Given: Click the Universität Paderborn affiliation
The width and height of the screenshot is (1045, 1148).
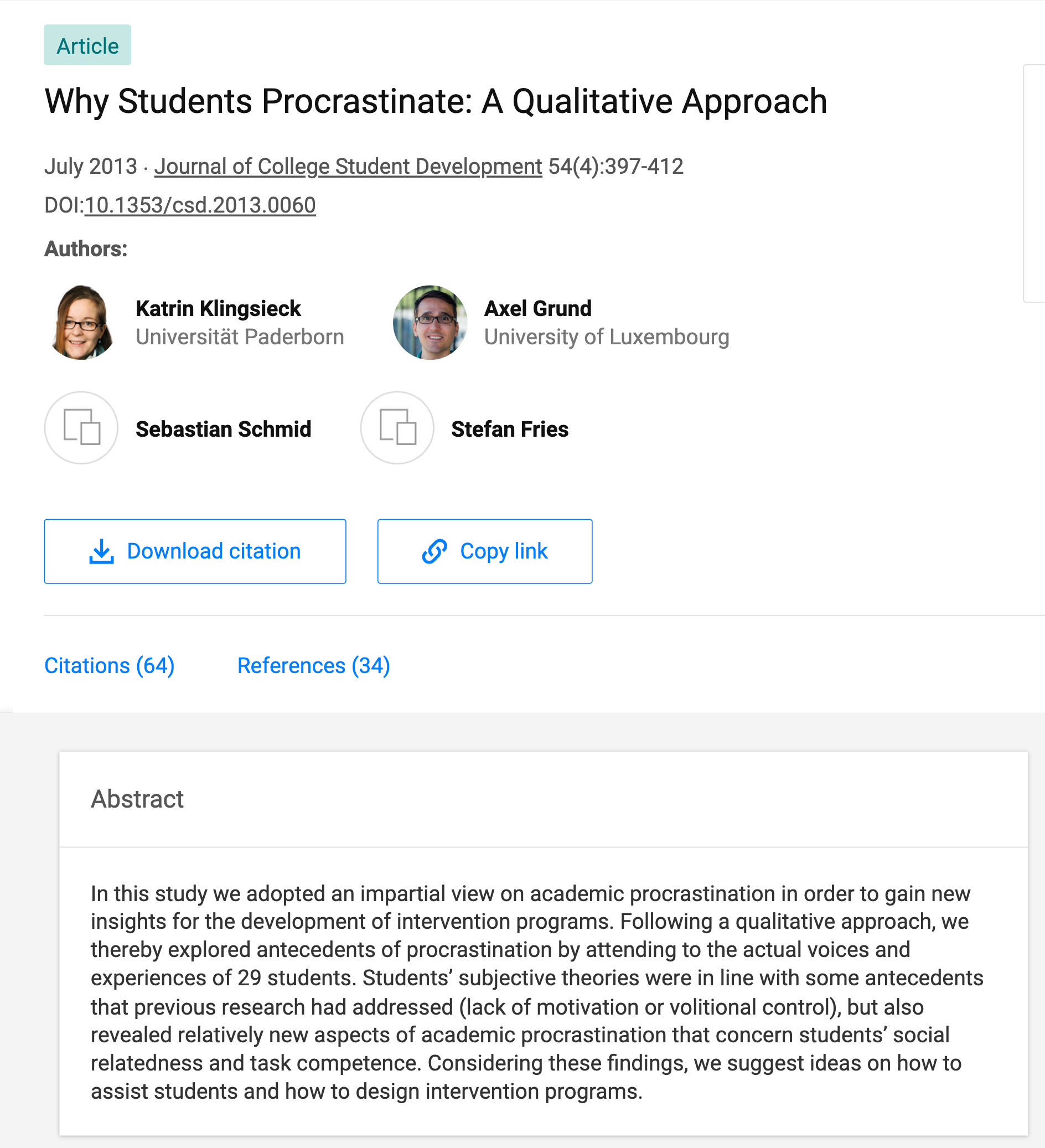Looking at the screenshot, I should [x=240, y=337].
